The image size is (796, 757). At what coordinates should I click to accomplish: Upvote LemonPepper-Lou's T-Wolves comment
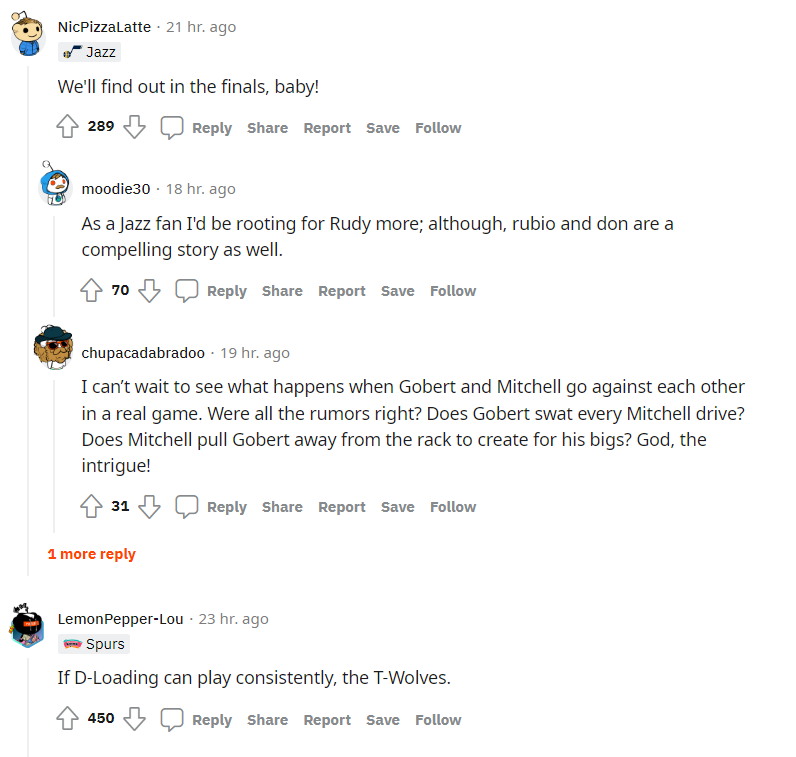68,719
